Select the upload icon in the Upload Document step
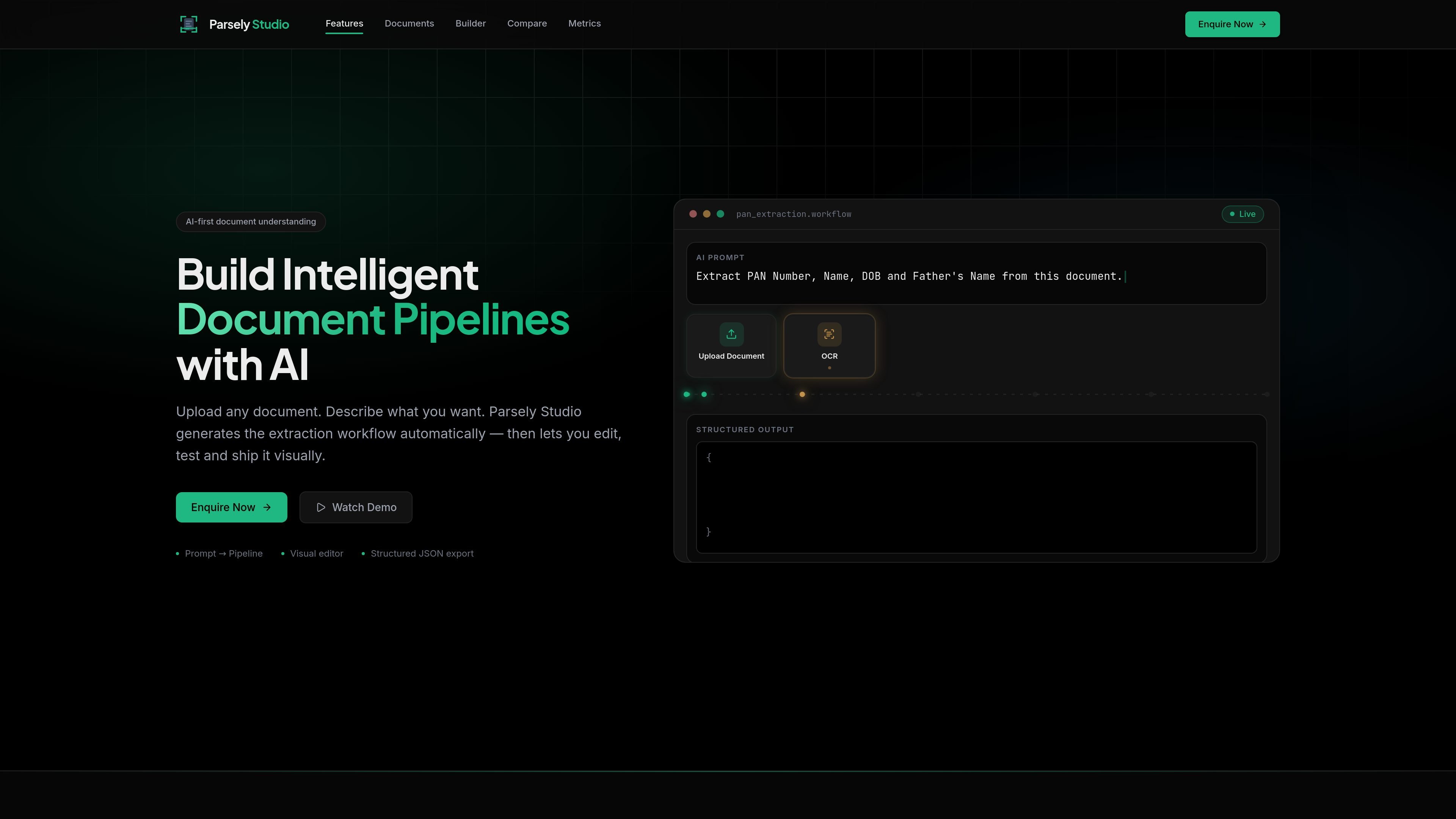The width and height of the screenshot is (1456, 819). [x=731, y=334]
